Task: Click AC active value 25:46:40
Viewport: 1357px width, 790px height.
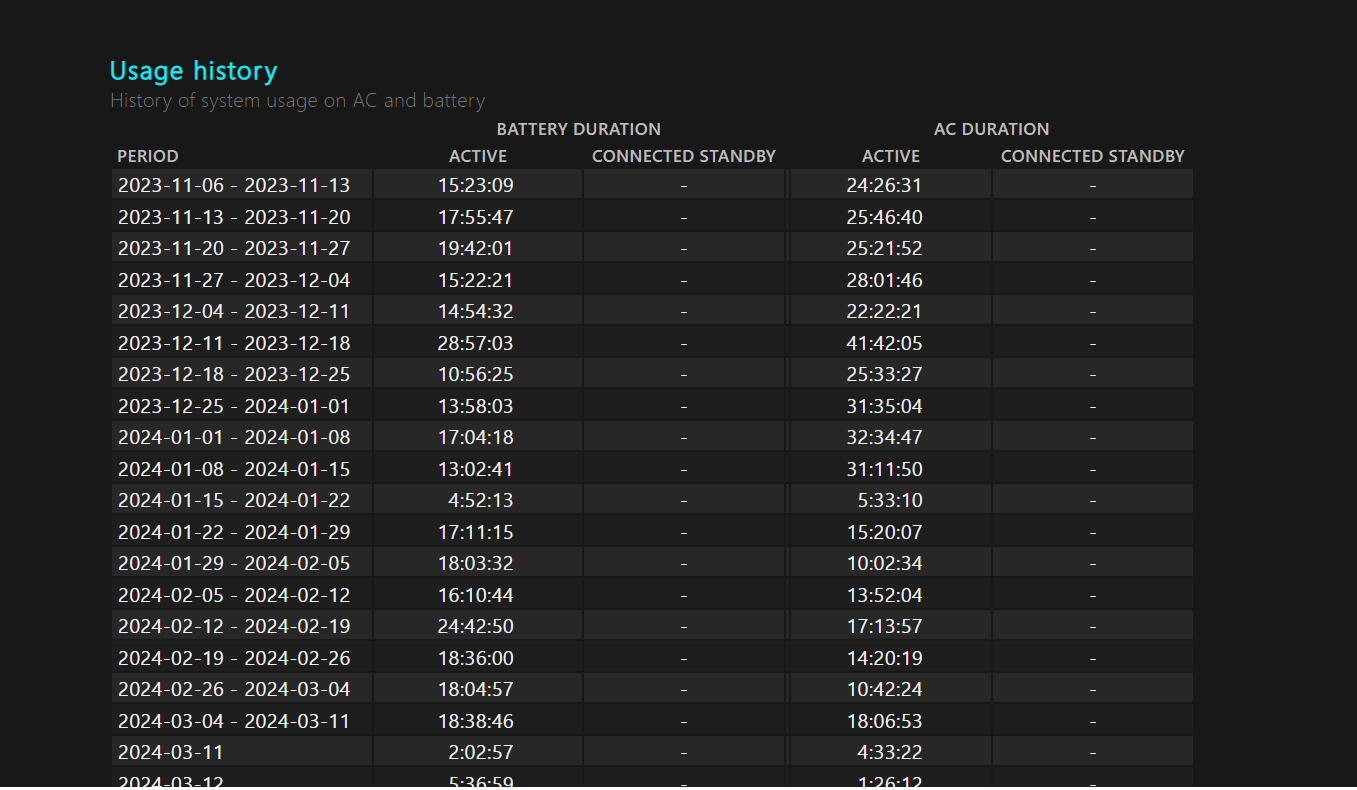Action: (885, 217)
